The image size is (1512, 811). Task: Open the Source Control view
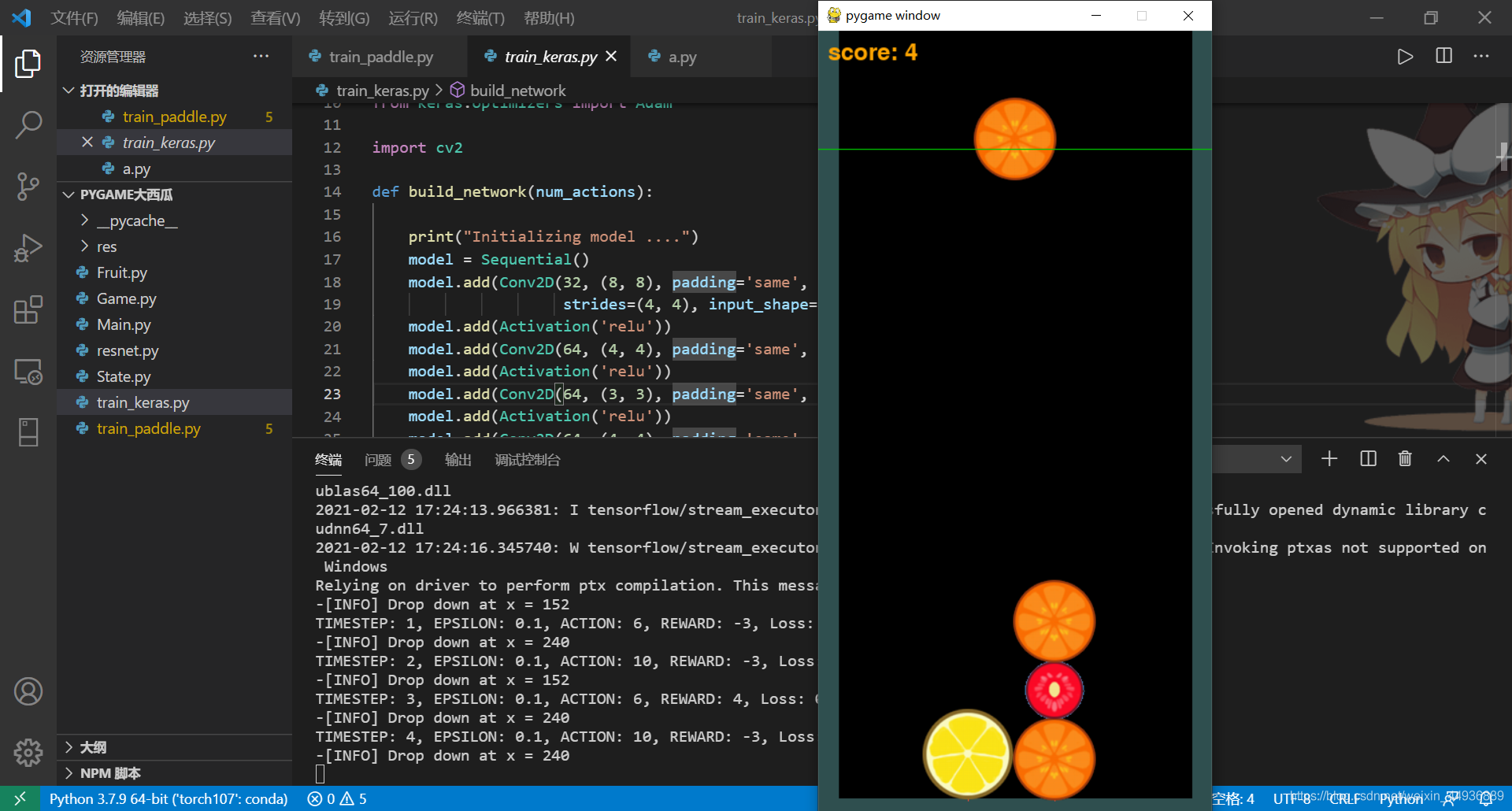[28, 187]
